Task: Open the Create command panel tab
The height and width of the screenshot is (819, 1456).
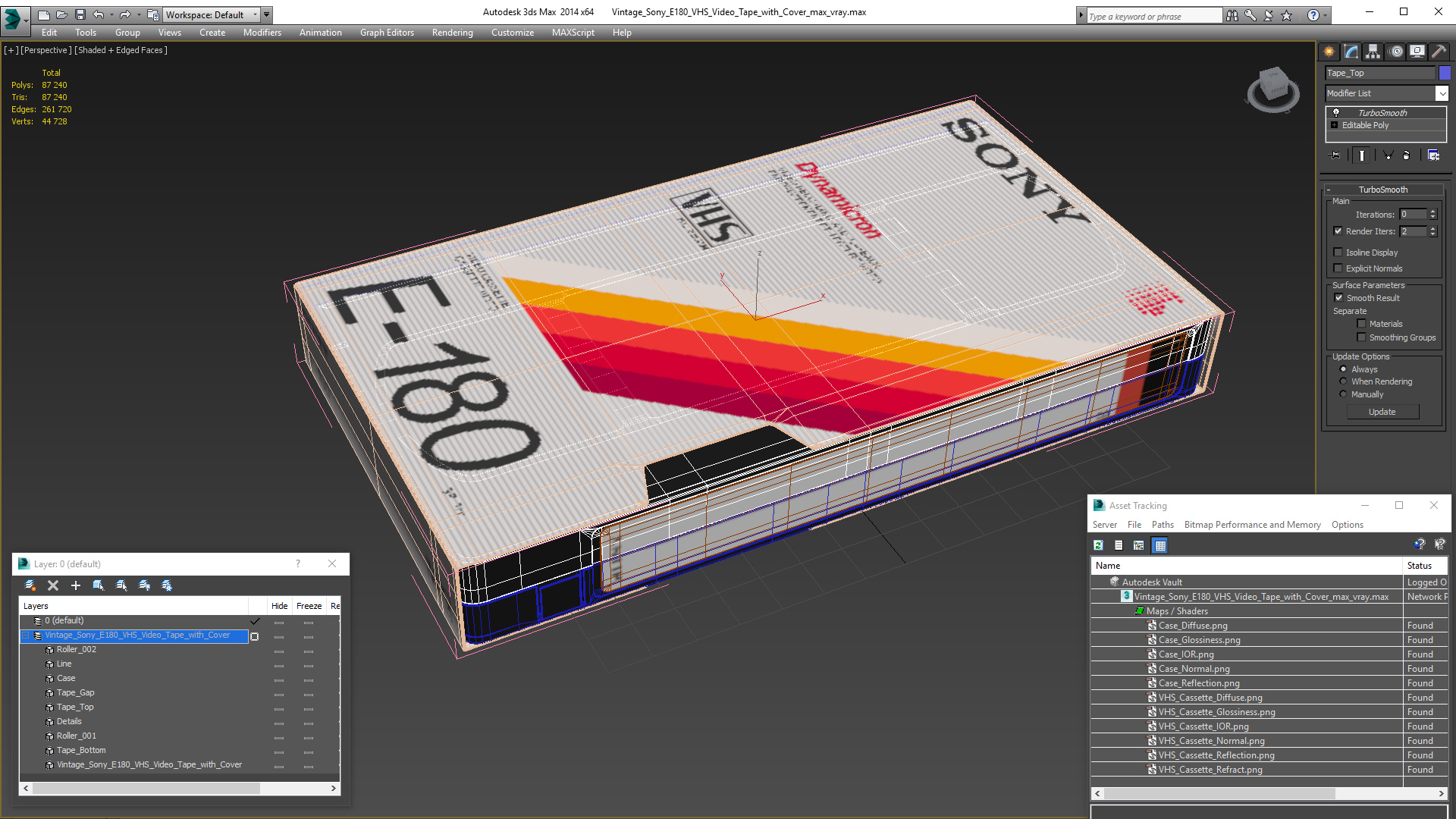Action: [x=1329, y=52]
